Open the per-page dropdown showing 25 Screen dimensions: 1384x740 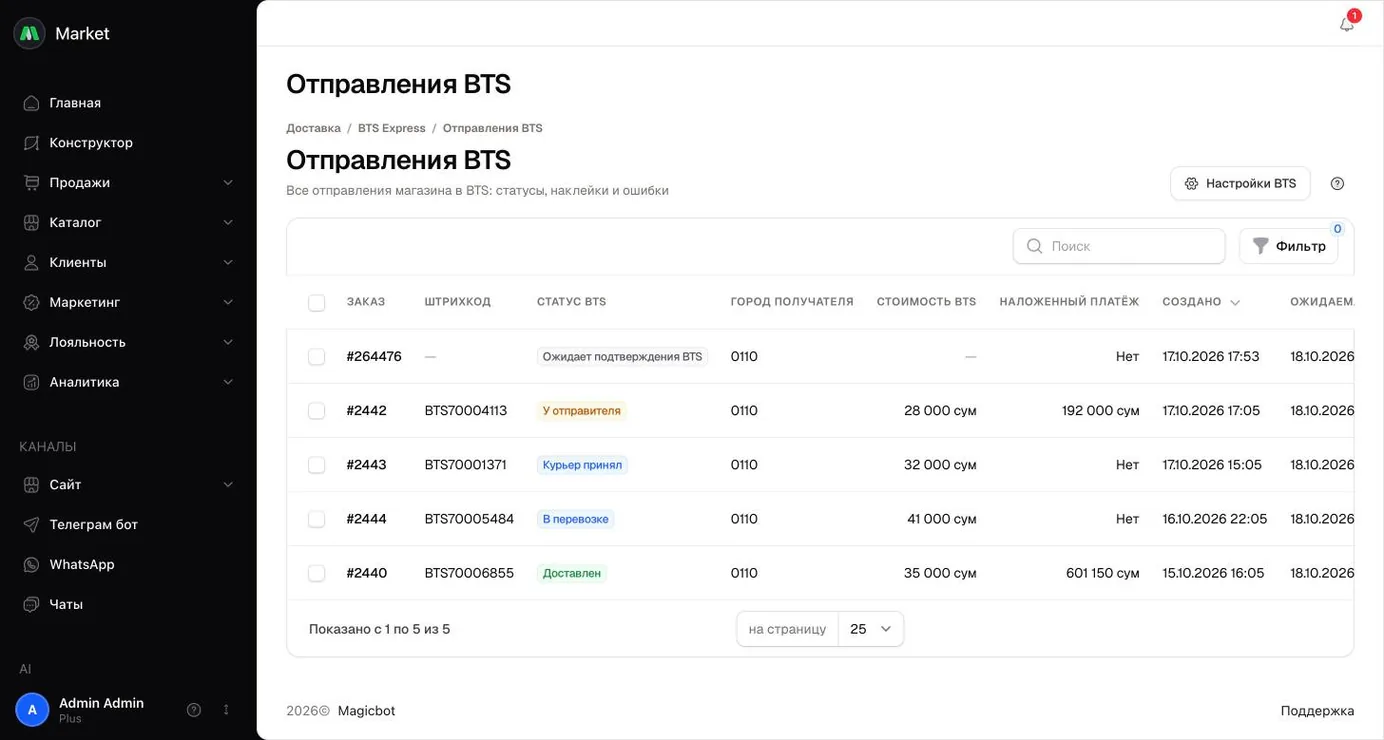pyautogui.click(x=870, y=629)
